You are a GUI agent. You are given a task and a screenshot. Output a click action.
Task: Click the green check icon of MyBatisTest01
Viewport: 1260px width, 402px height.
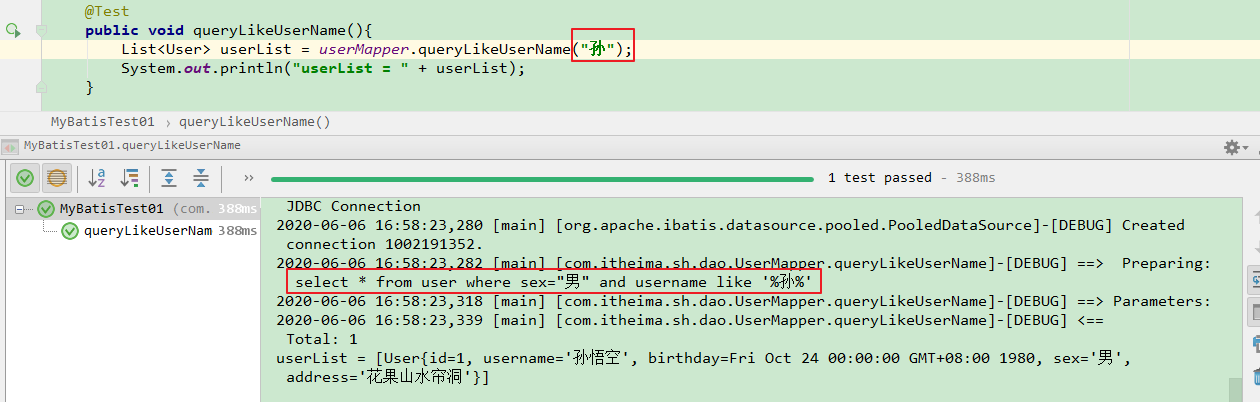46,209
